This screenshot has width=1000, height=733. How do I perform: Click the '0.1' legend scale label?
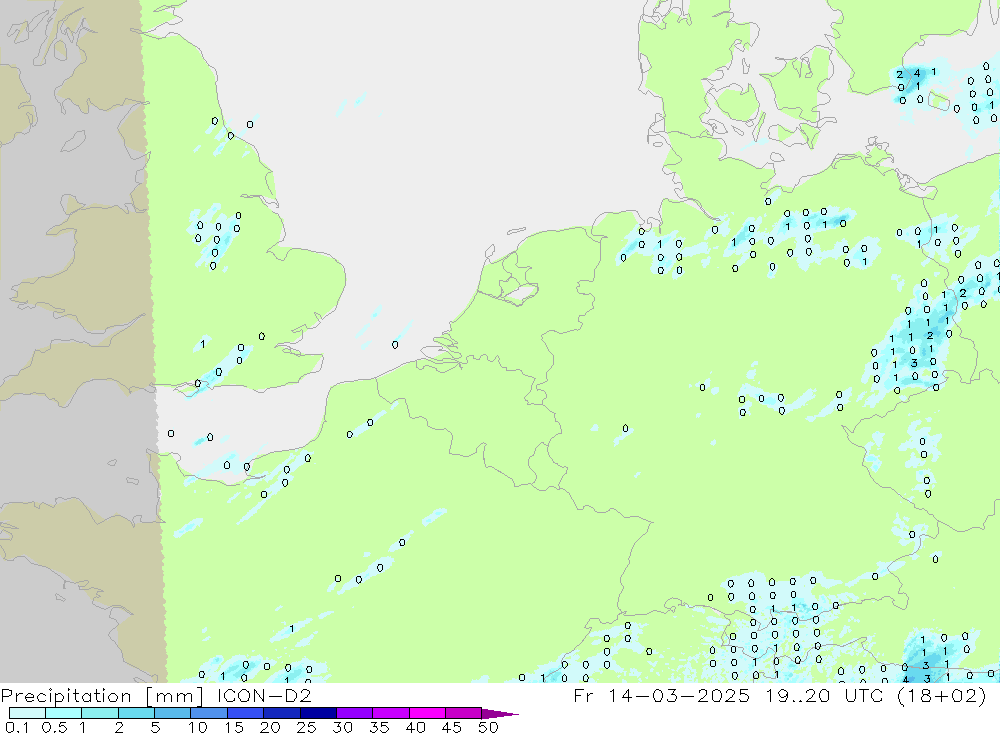17,727
